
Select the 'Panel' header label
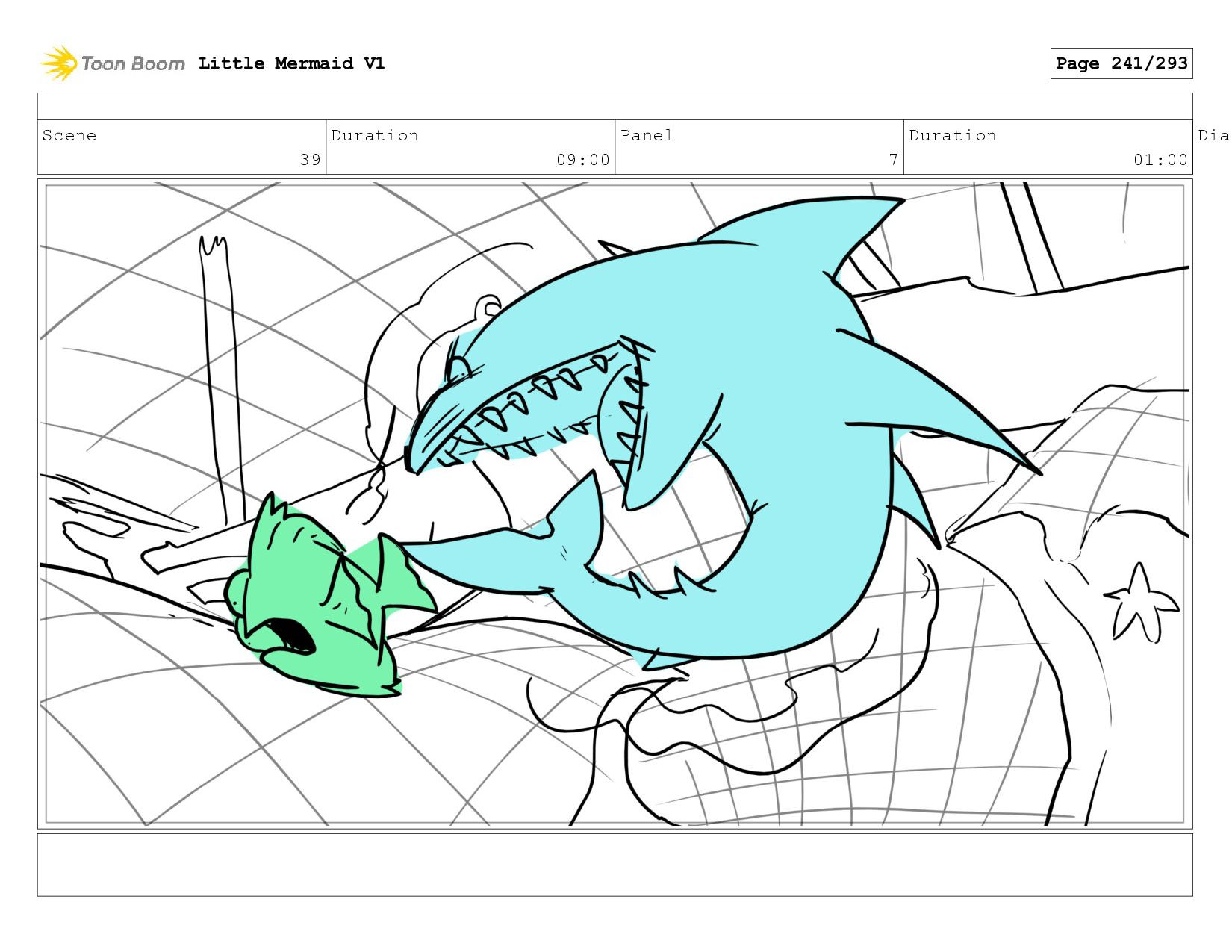tap(647, 135)
